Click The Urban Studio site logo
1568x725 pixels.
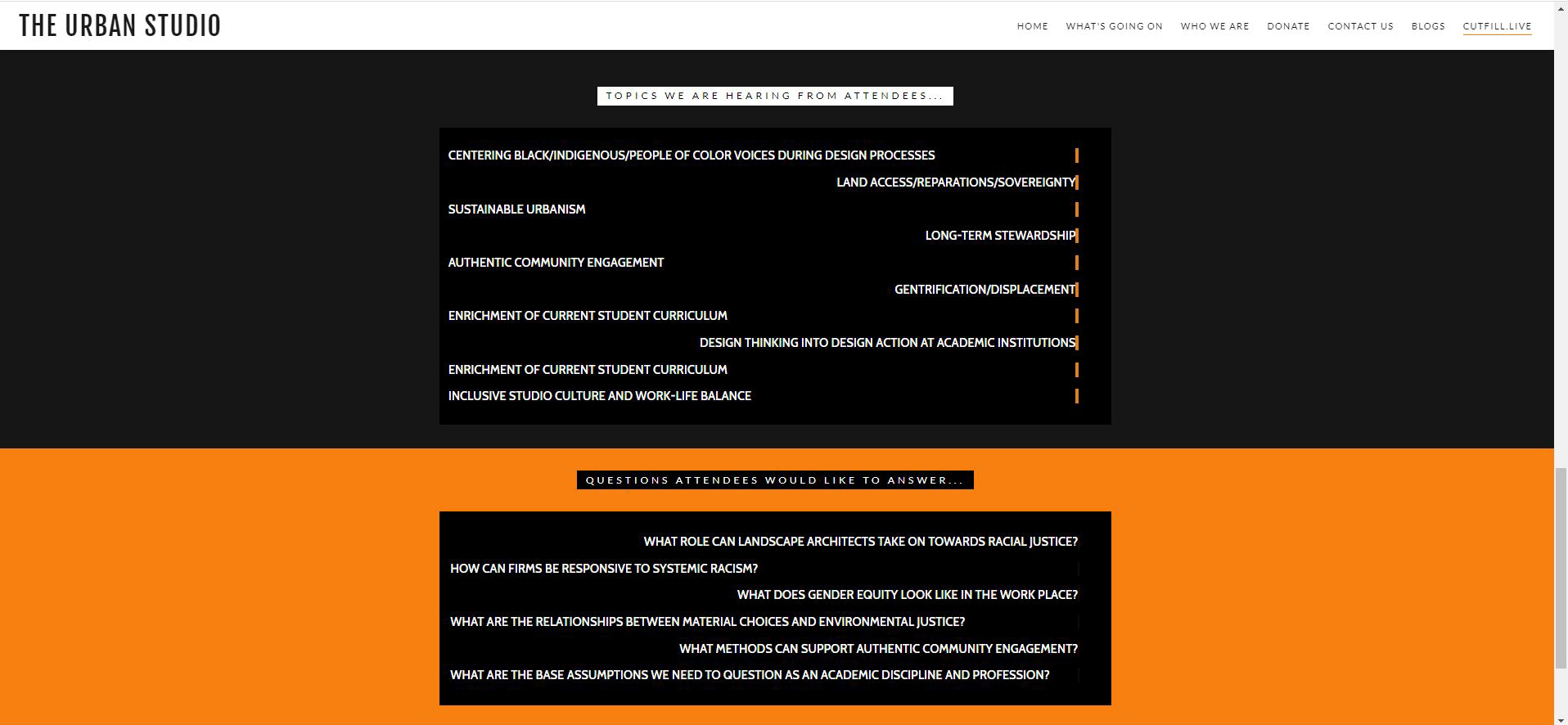tap(120, 25)
